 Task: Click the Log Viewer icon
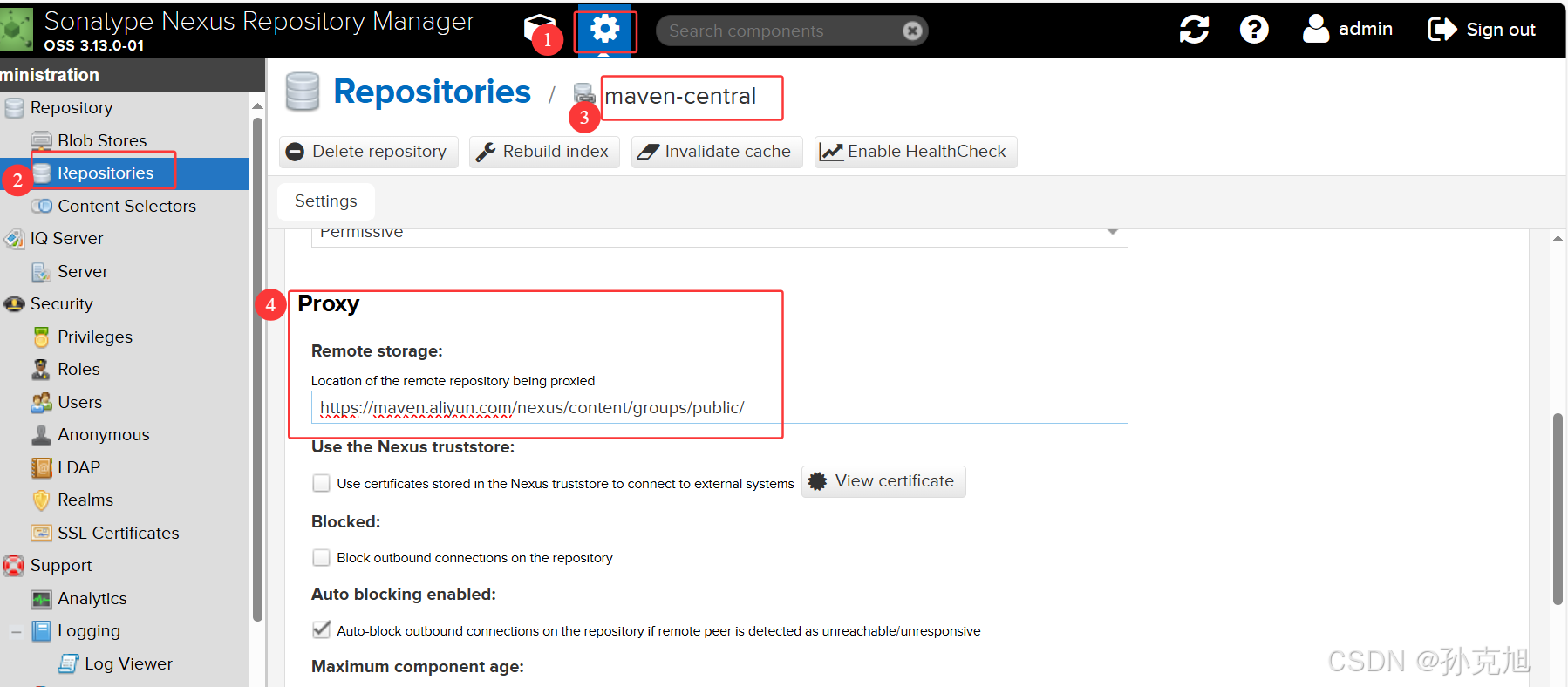(x=68, y=663)
